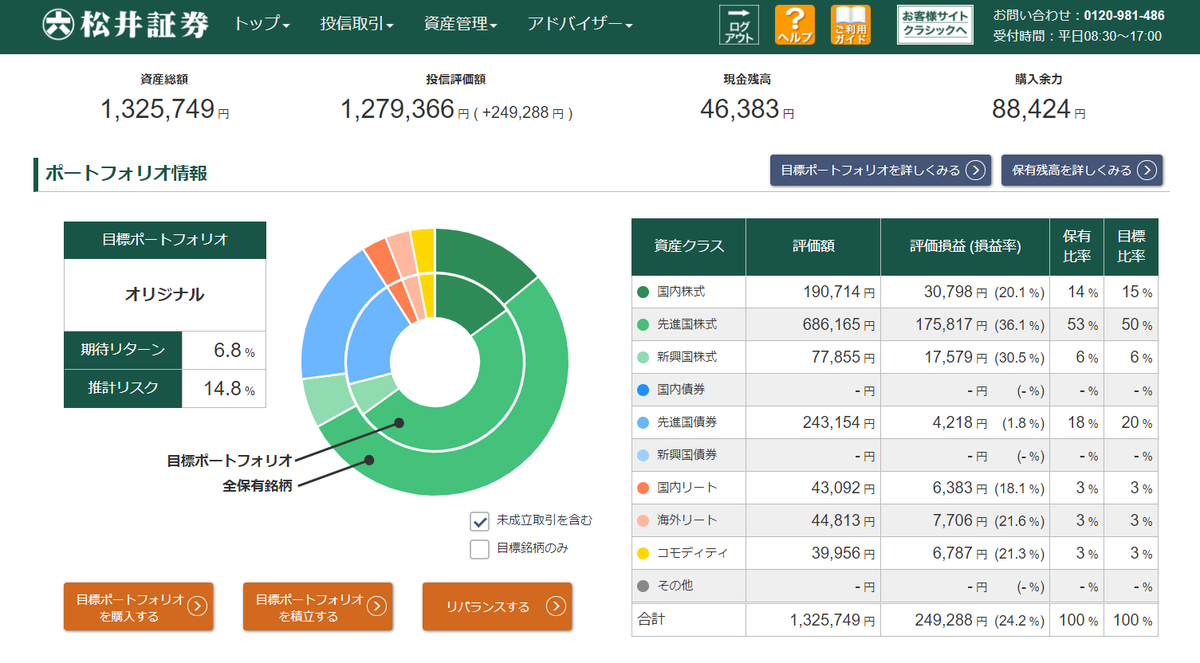Open the ヘルプ help icon

click(x=795, y=25)
